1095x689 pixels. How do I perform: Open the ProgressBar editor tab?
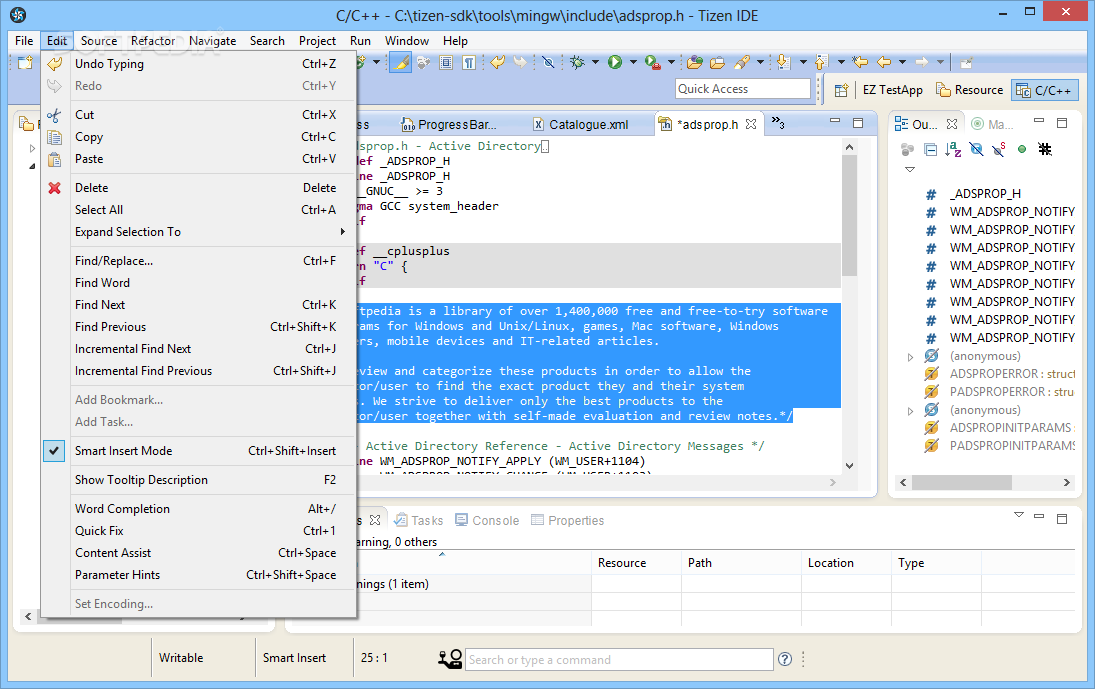tap(449, 124)
